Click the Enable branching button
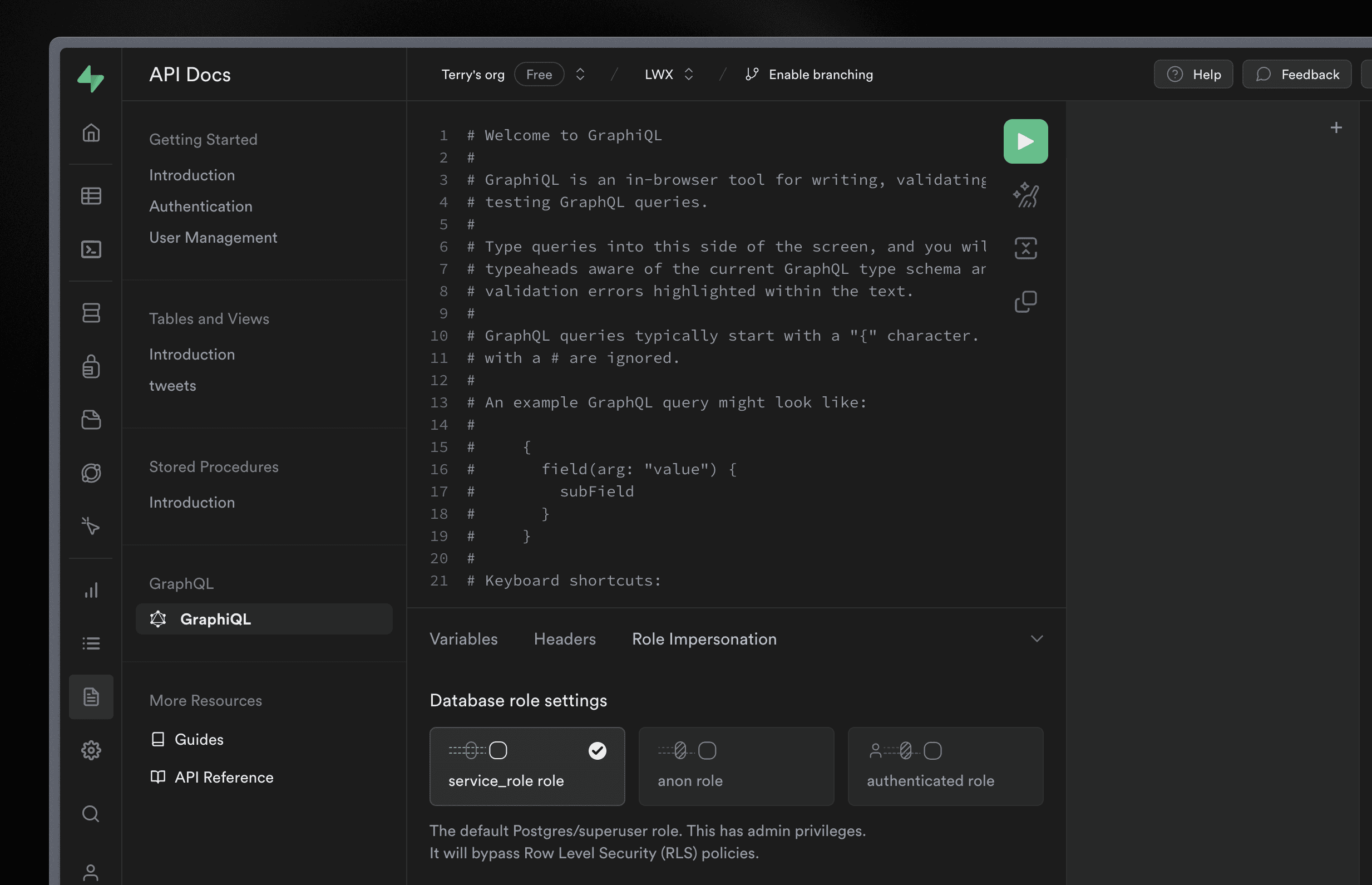 tap(808, 74)
